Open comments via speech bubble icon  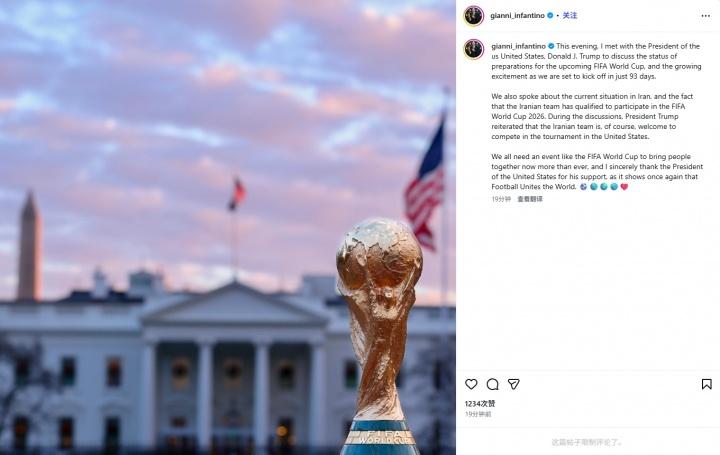[x=492, y=384]
